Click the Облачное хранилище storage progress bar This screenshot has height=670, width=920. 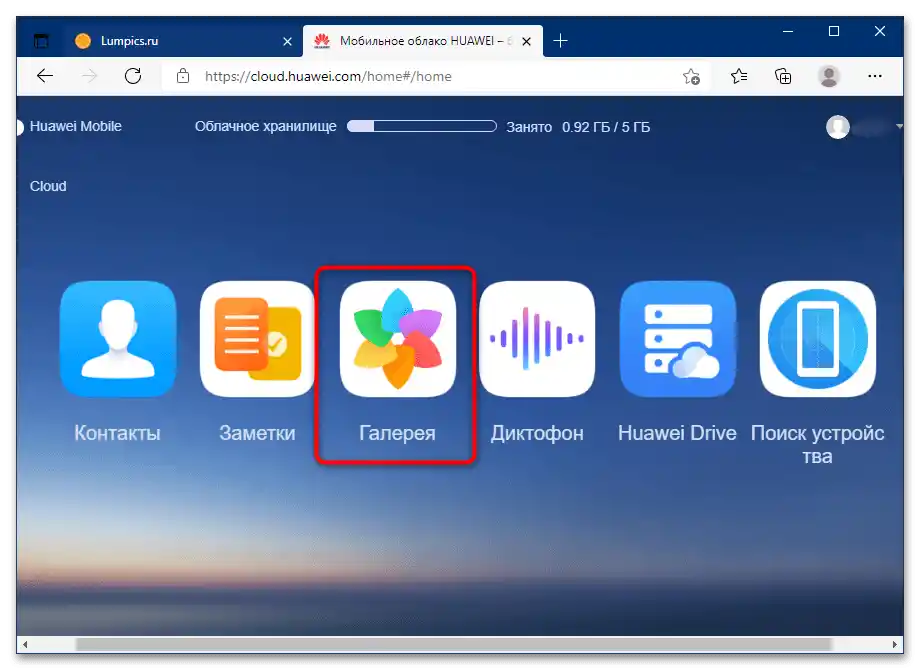421,126
